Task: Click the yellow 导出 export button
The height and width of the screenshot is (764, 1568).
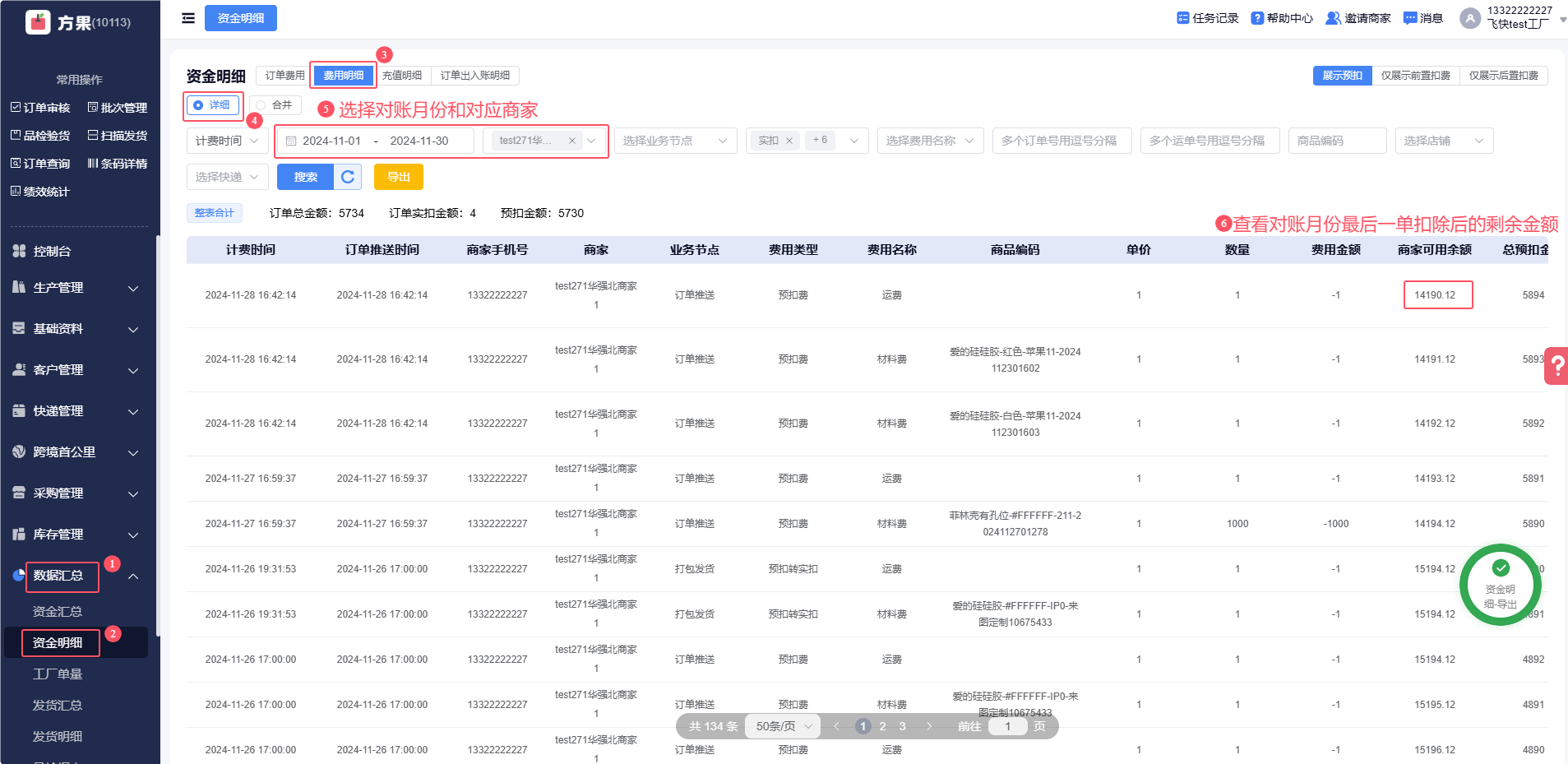Action: 398,177
